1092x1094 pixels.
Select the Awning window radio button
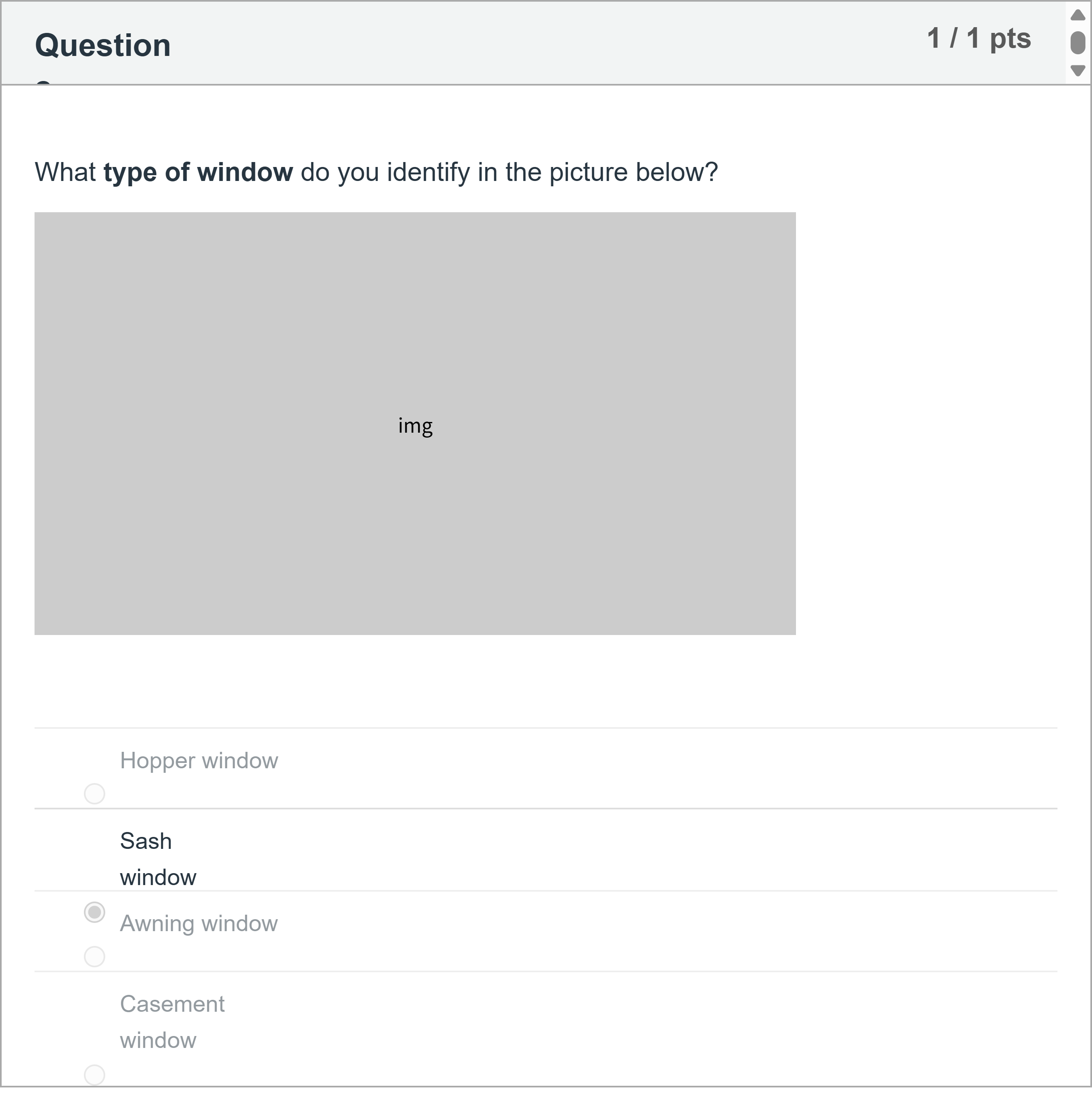(95, 956)
